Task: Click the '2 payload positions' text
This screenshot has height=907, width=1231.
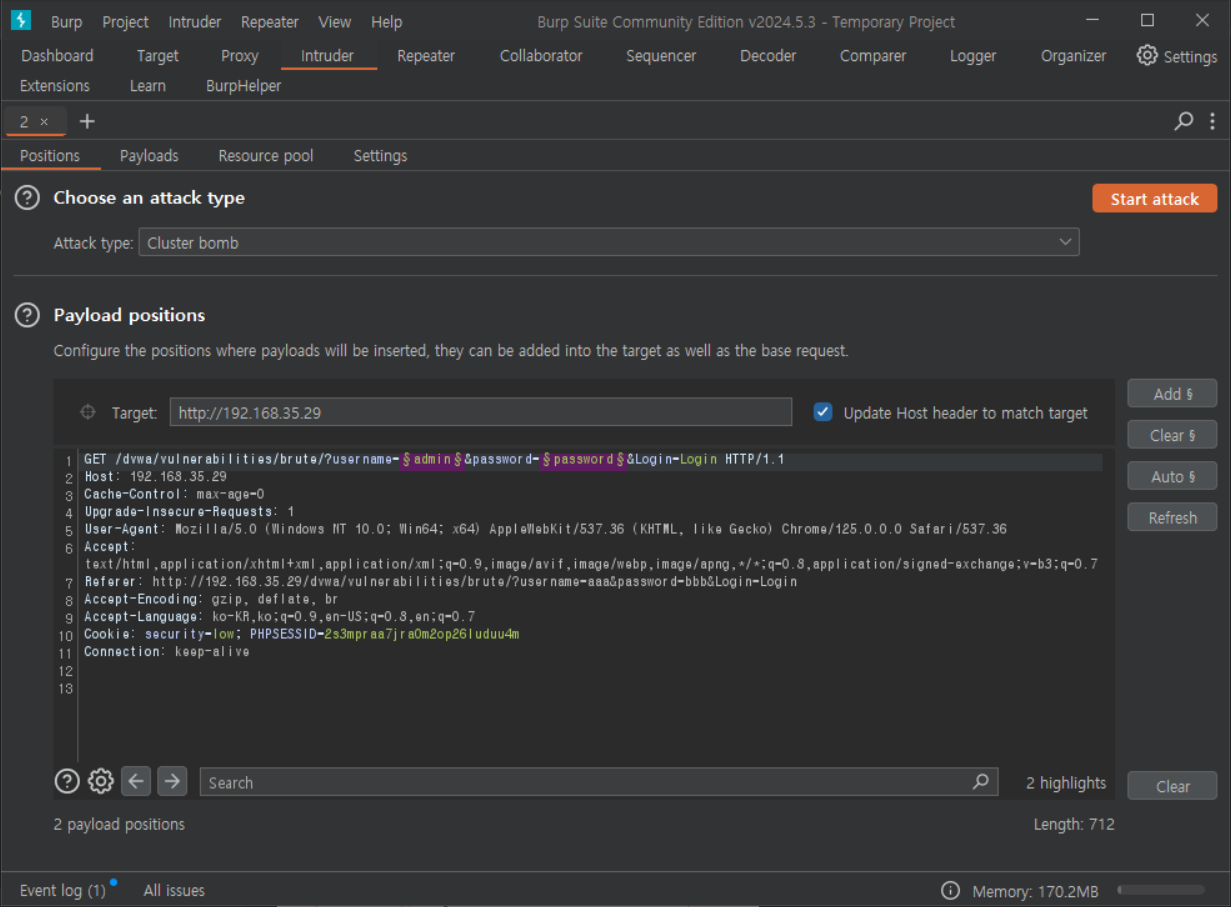Action: pos(119,824)
